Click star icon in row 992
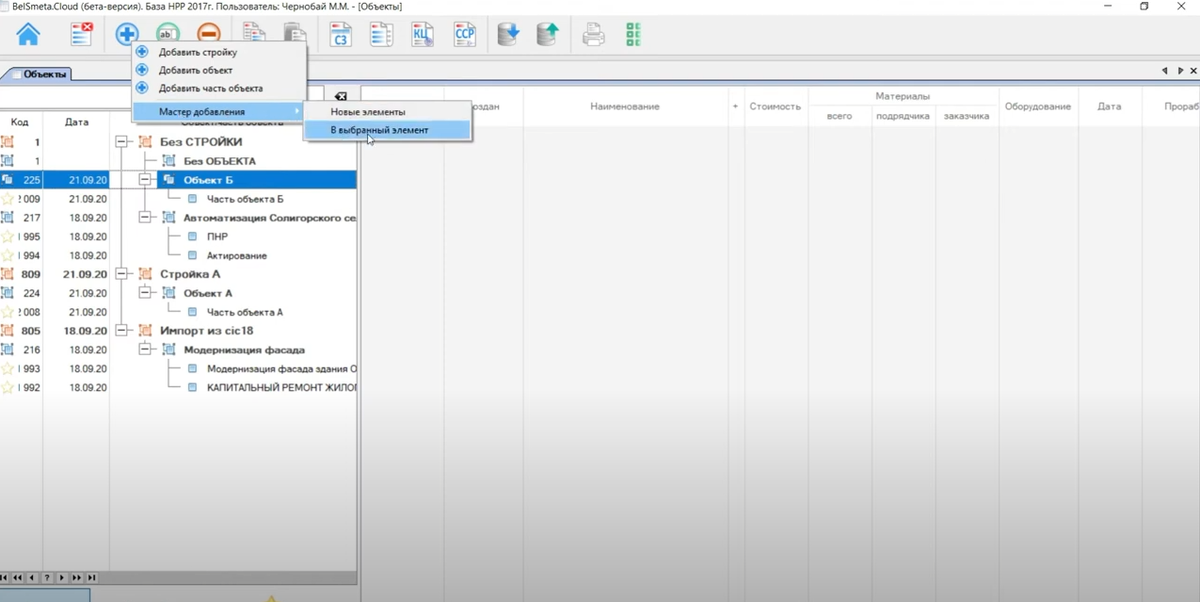The height and width of the screenshot is (602, 1200). click(8, 388)
